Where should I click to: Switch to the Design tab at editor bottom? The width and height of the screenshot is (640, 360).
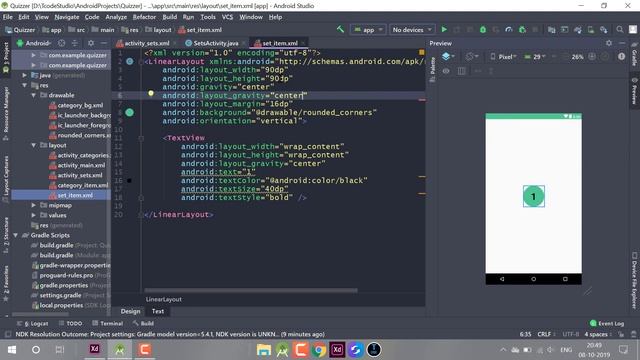[130, 311]
